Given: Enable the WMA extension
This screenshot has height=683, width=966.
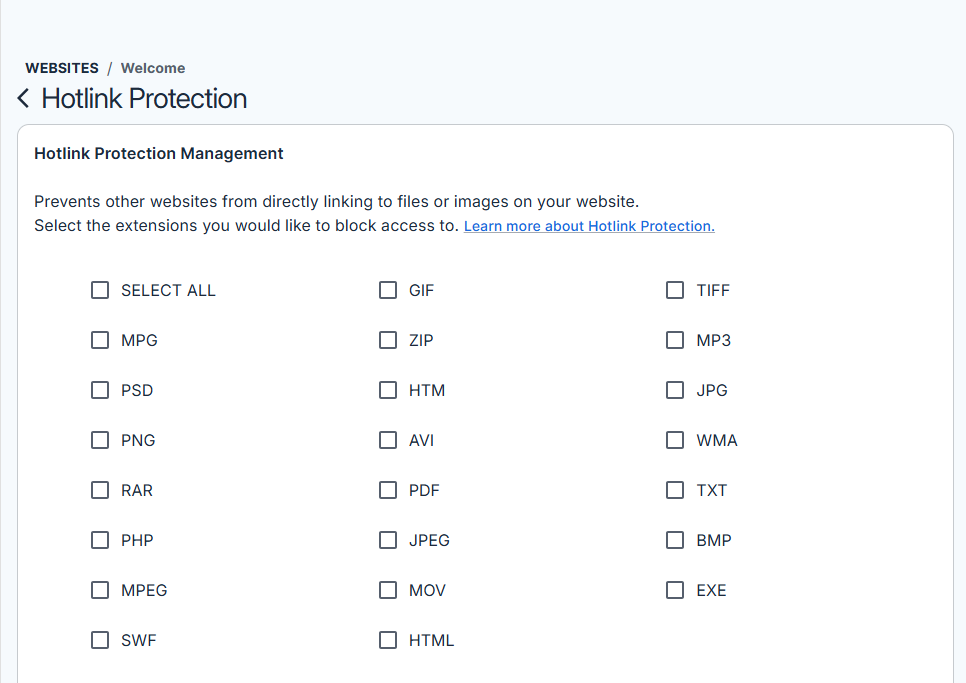Looking at the screenshot, I should pyautogui.click(x=675, y=440).
